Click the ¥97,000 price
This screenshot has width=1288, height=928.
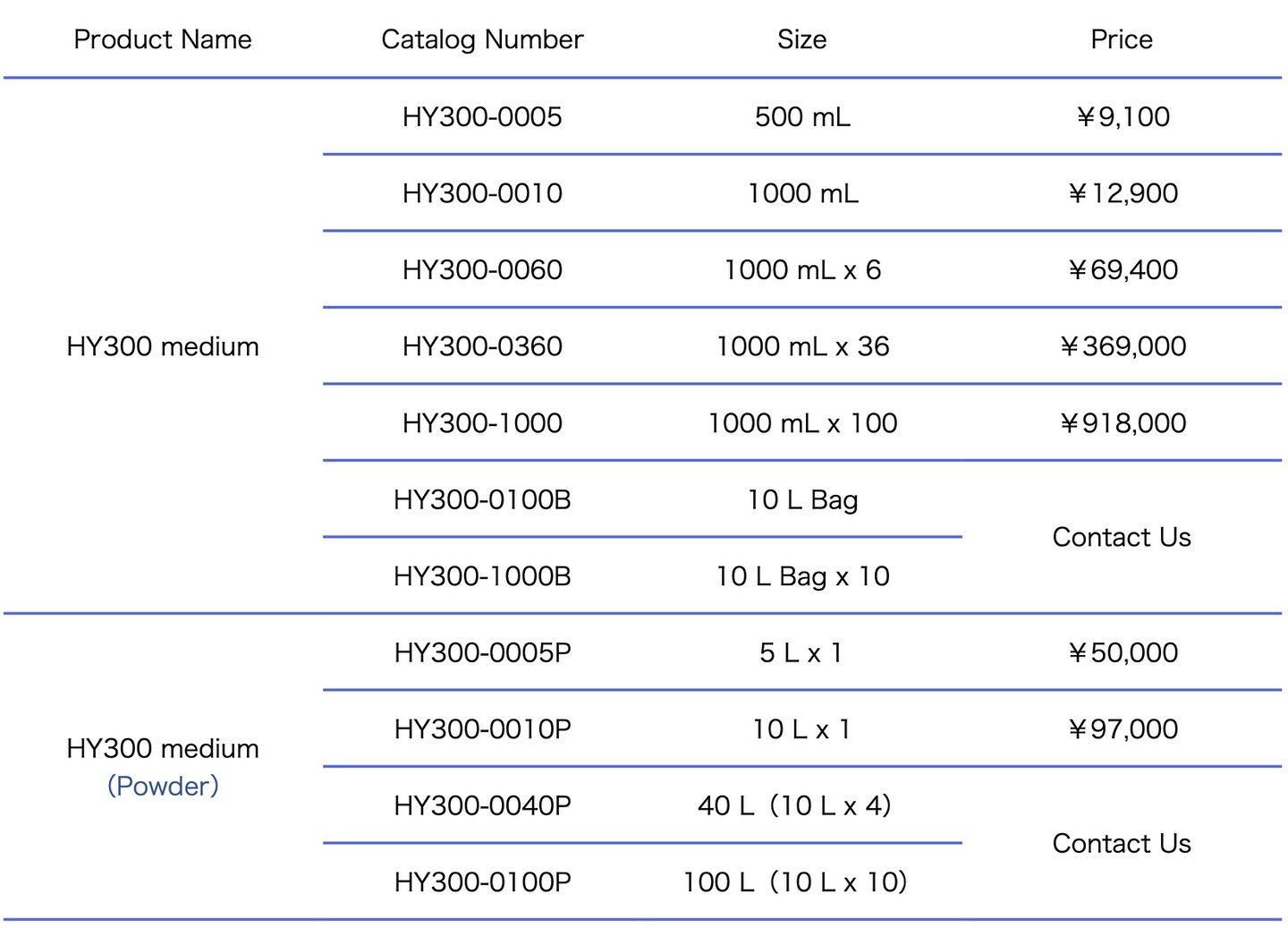[x=1123, y=729]
